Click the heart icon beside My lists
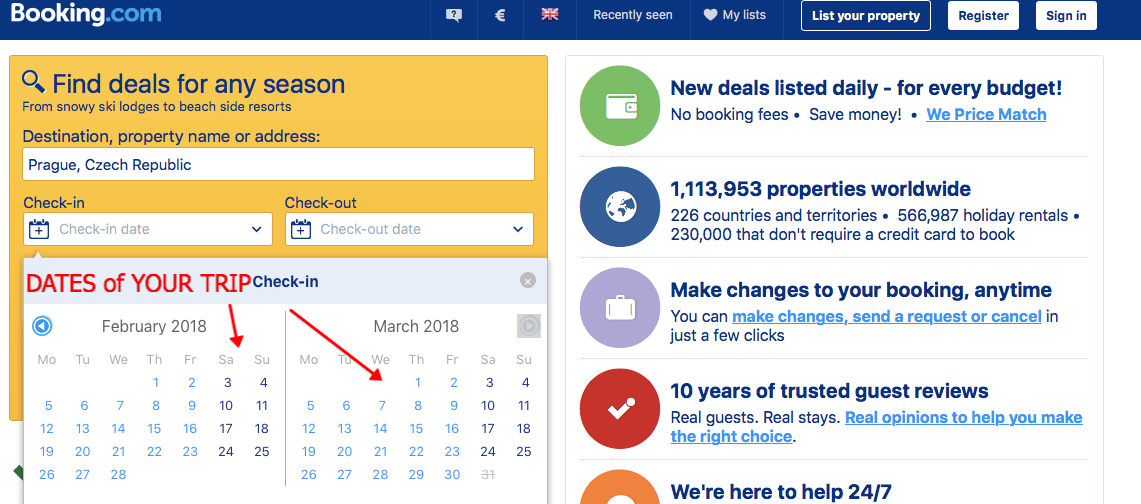 click(x=710, y=15)
